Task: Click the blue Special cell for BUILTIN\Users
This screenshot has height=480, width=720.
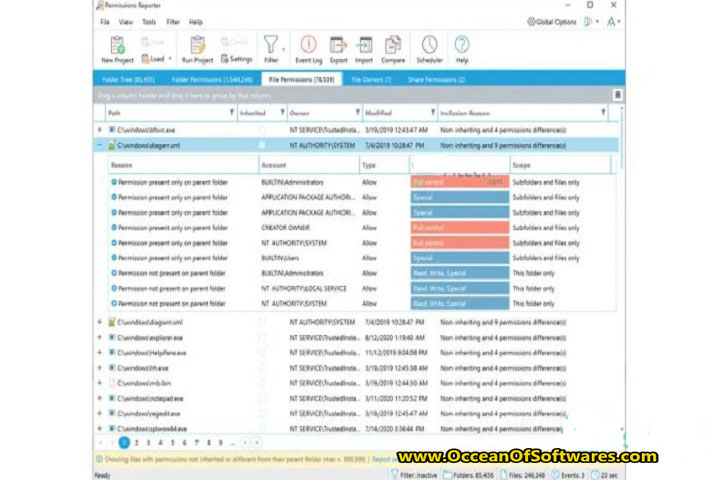Action: [460, 258]
